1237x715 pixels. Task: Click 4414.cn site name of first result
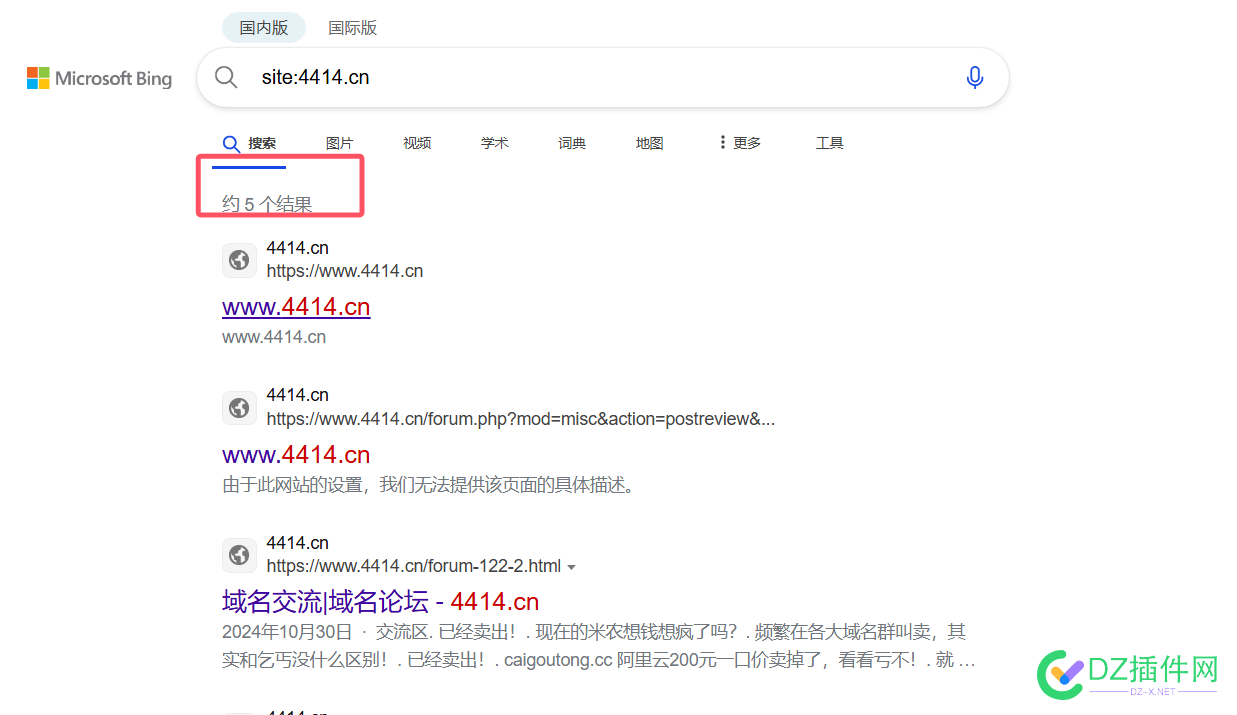(x=298, y=248)
